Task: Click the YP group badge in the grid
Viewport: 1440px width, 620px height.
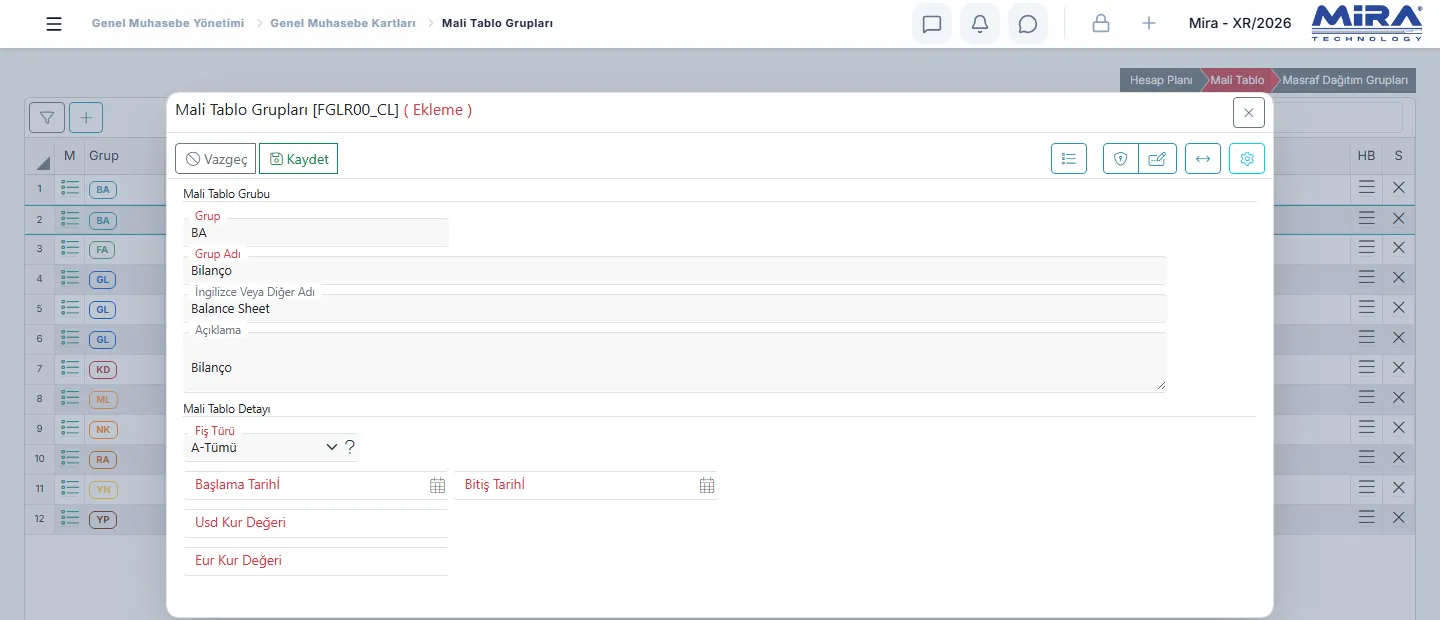Action: tap(103, 519)
